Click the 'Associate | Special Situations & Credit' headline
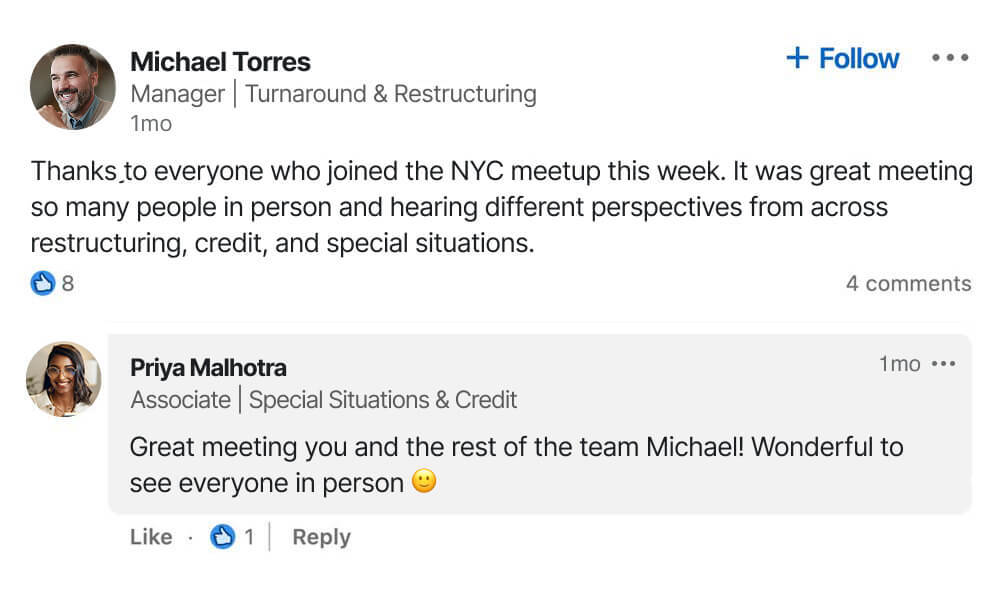The width and height of the screenshot is (1000, 597). [324, 400]
